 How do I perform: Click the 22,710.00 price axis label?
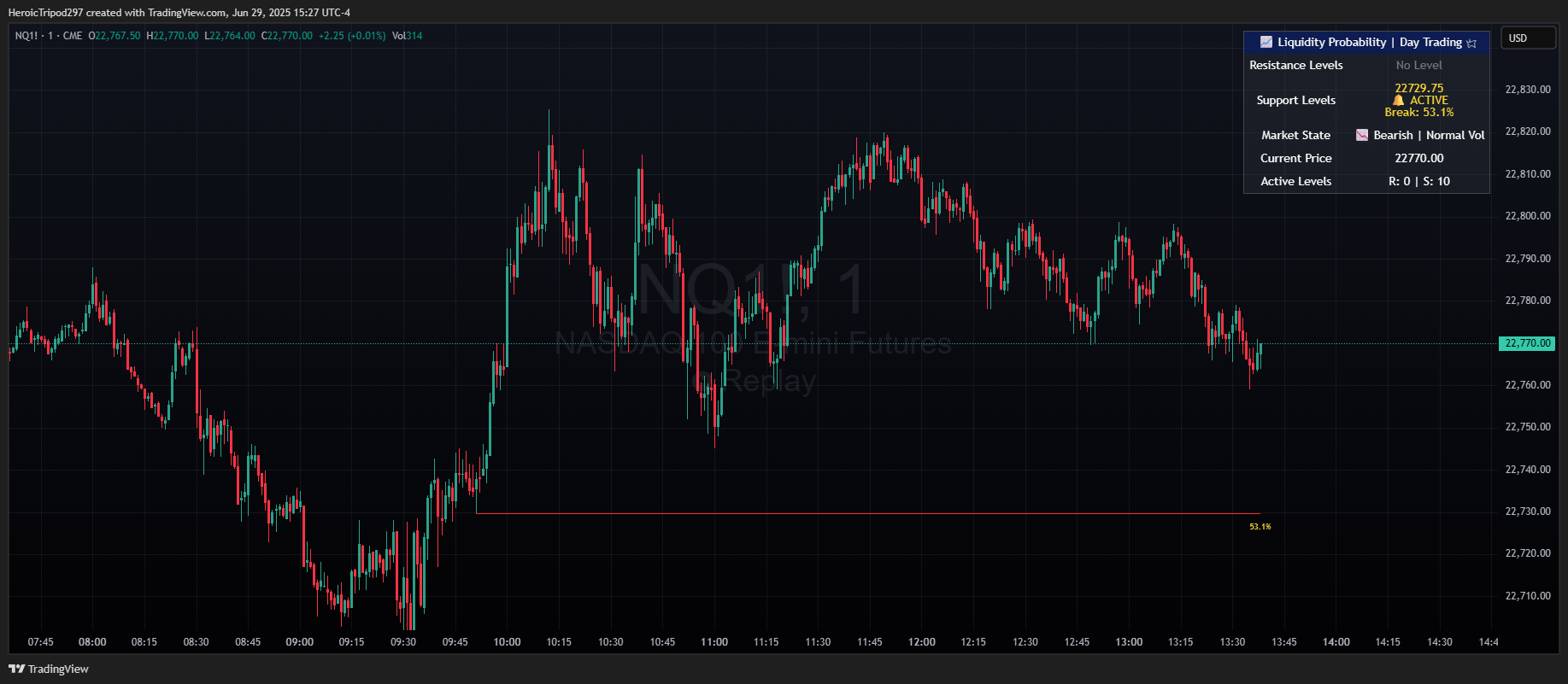click(1527, 596)
